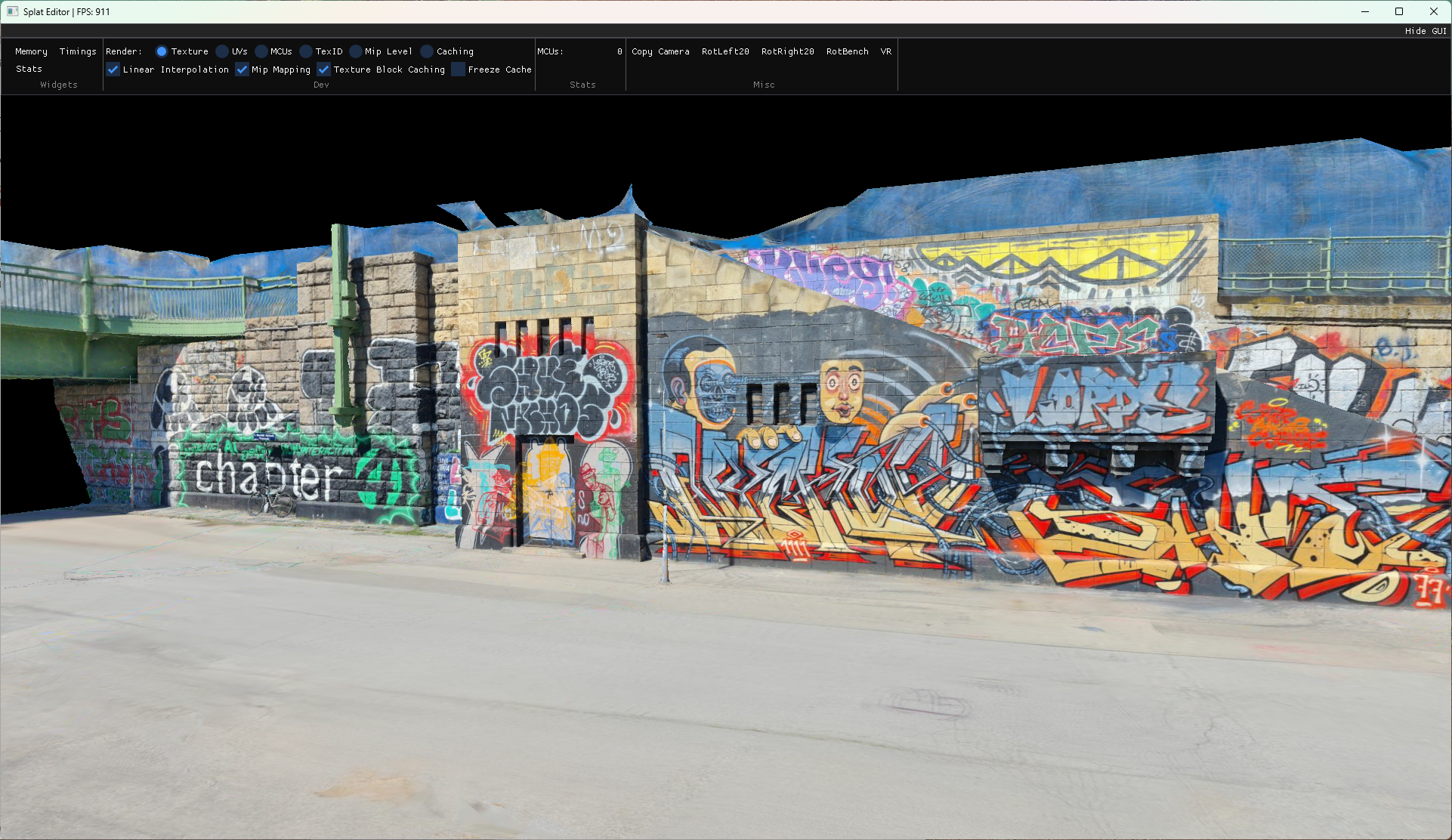Enable the Freeze Cache checkbox
This screenshot has height=840, width=1452.
click(x=459, y=69)
